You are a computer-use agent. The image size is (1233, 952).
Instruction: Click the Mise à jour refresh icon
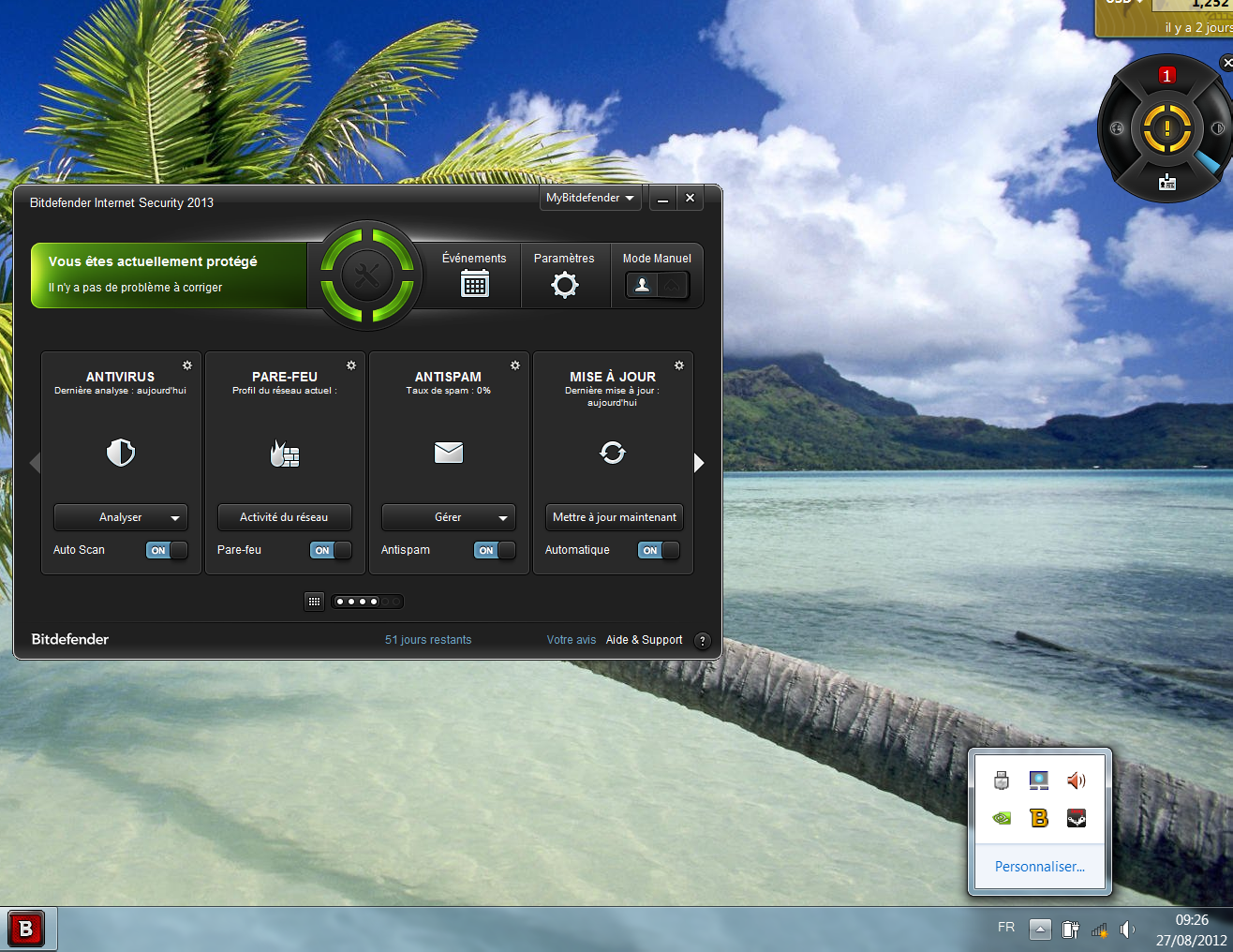613,453
